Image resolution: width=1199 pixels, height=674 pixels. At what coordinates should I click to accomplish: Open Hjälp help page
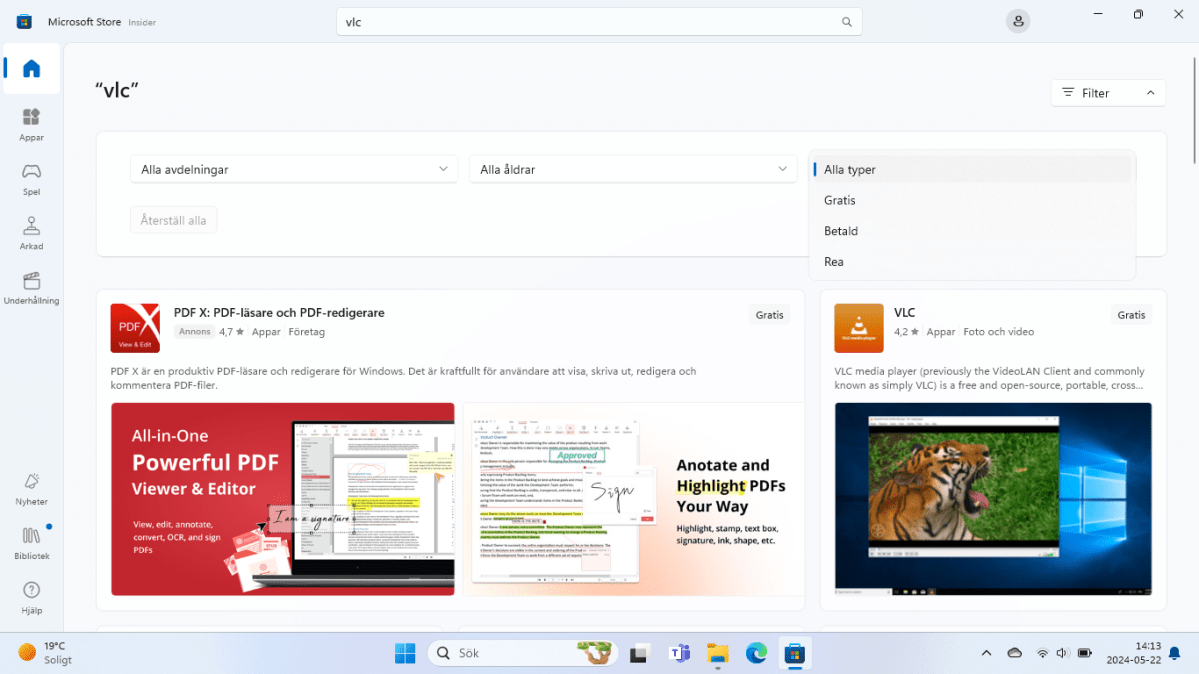[31, 598]
